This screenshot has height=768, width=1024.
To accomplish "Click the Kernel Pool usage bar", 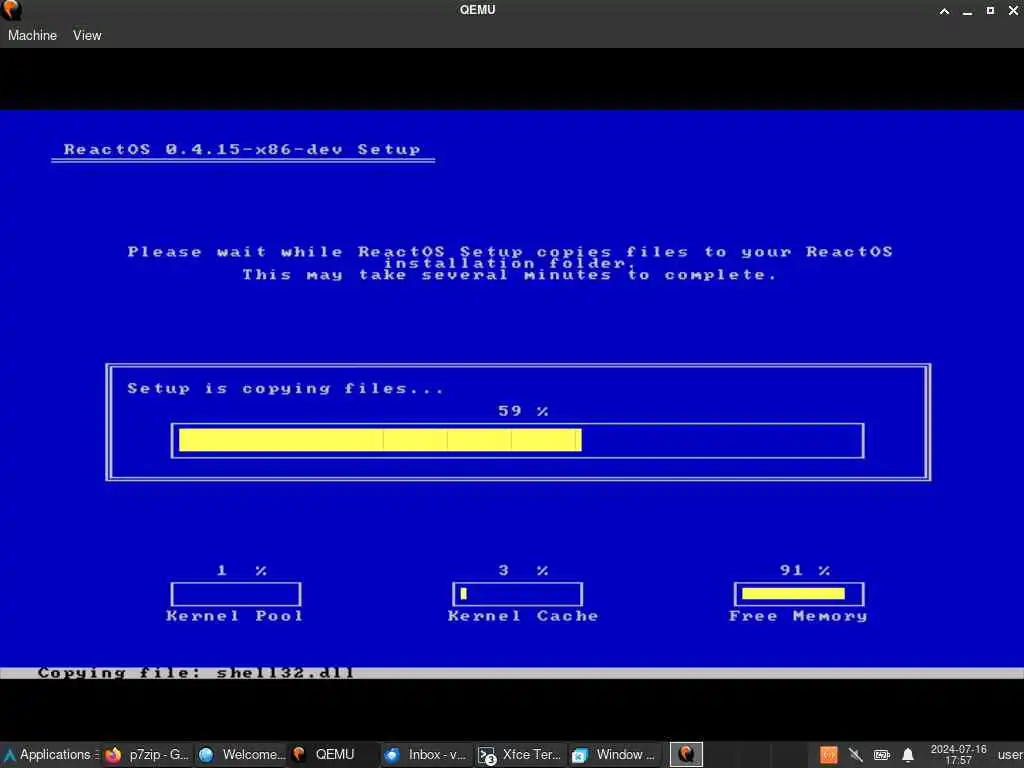I will [x=236, y=594].
